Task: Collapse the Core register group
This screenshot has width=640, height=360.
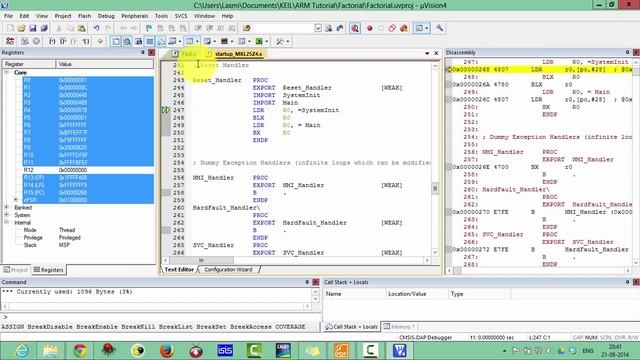Action: pyautogui.click(x=7, y=72)
